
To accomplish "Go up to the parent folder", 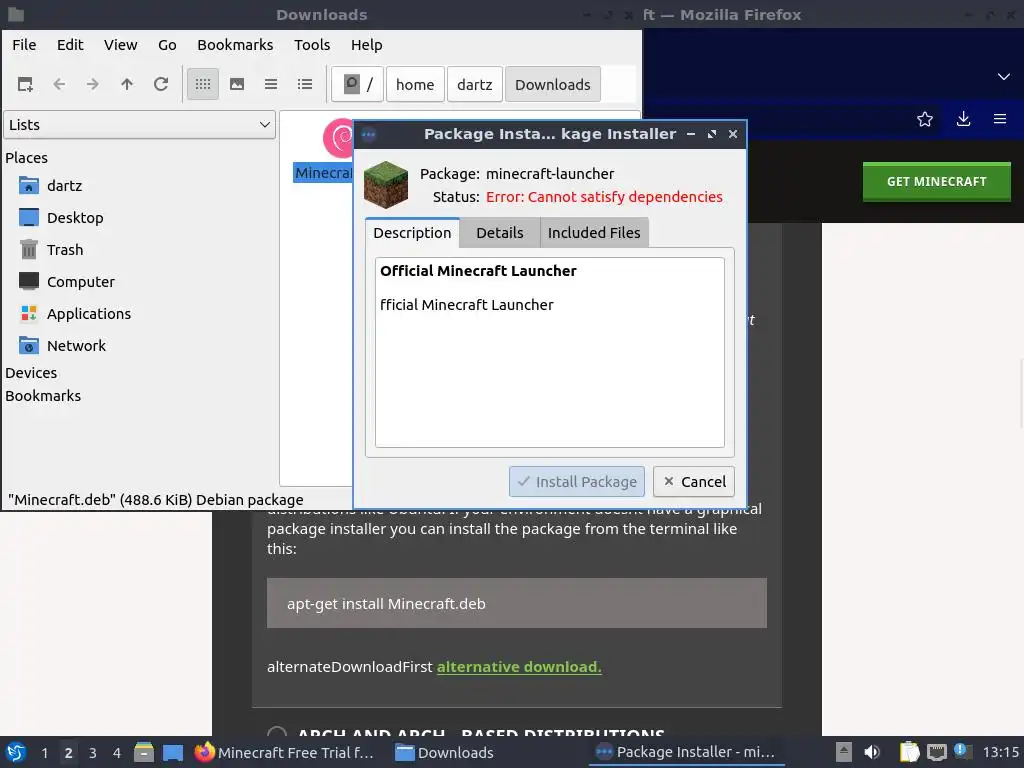I will point(127,84).
